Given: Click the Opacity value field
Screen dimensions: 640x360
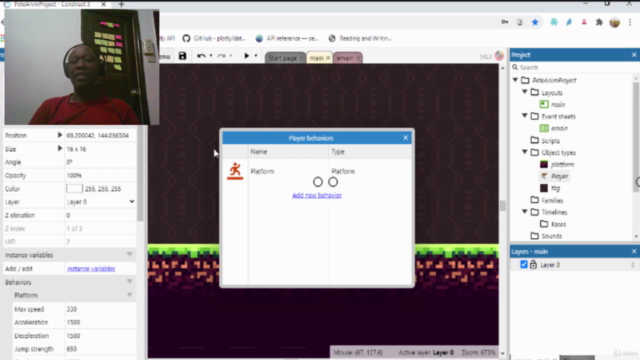Looking at the screenshot, I should [x=100, y=176].
